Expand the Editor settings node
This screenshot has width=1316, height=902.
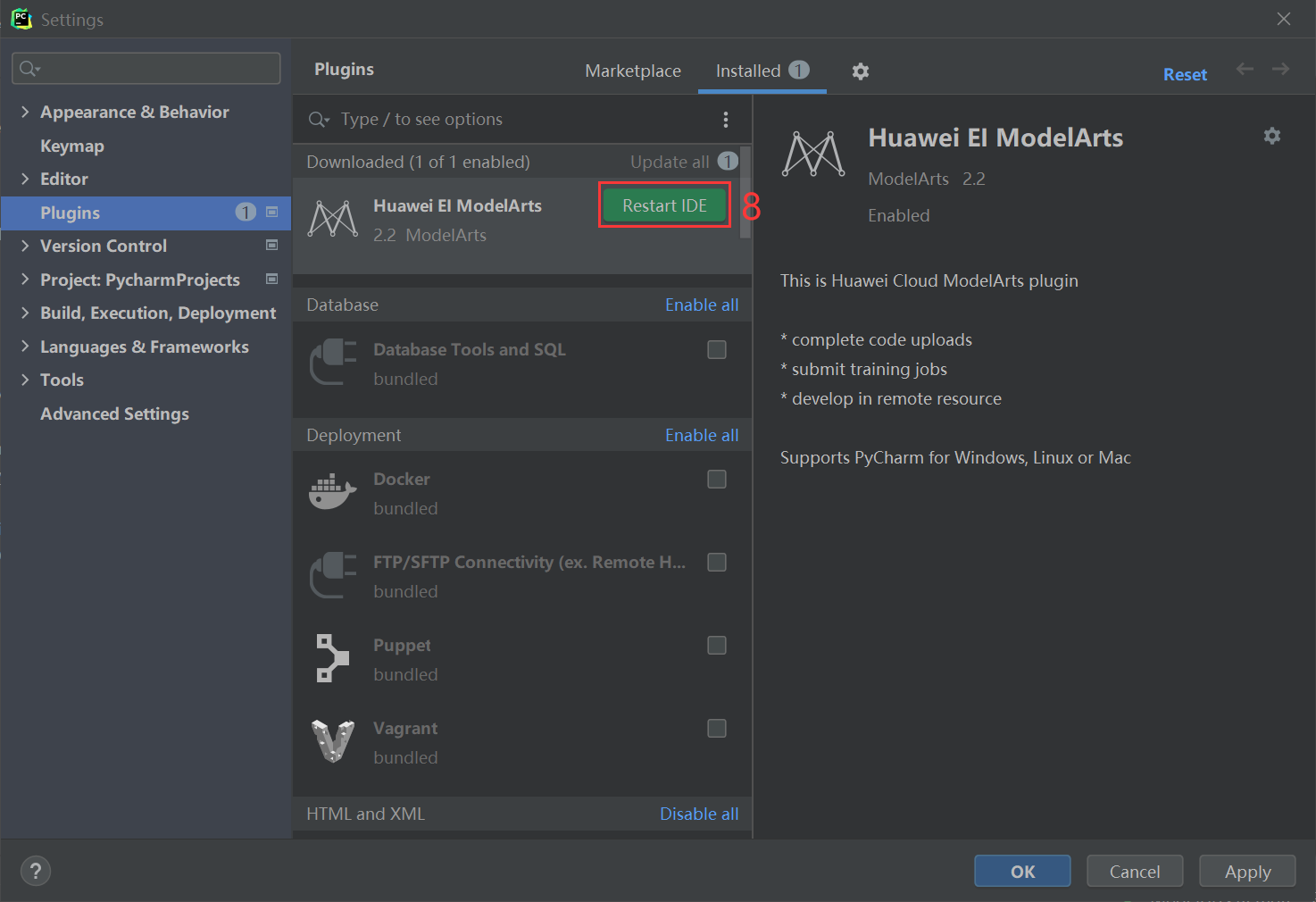pos(25,179)
